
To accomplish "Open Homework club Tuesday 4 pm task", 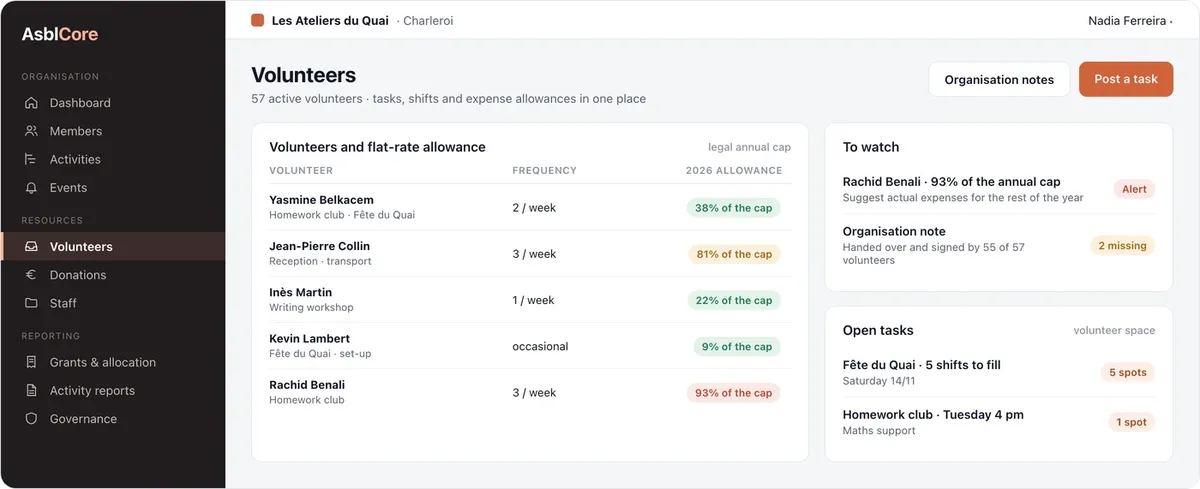I will pyautogui.click(x=999, y=422).
